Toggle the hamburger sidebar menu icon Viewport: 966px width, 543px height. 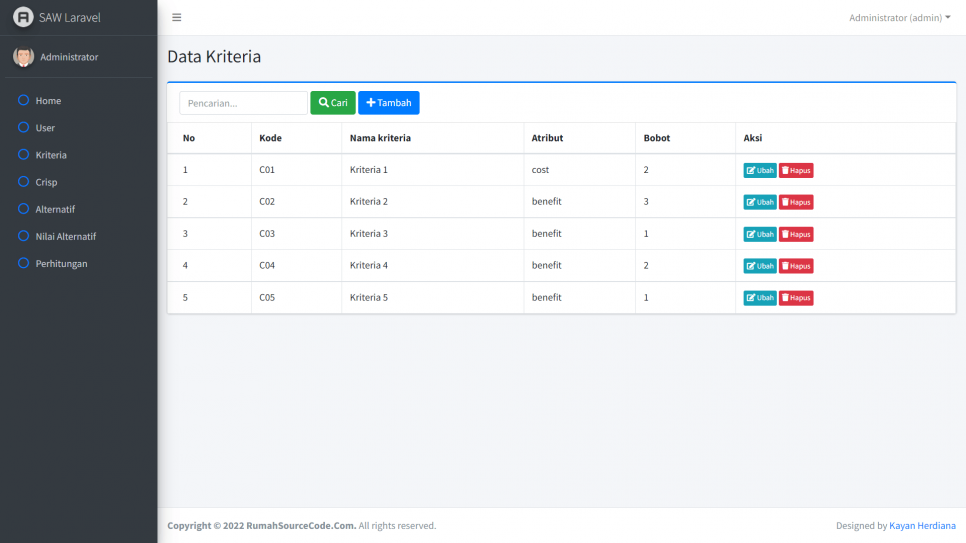(177, 17)
